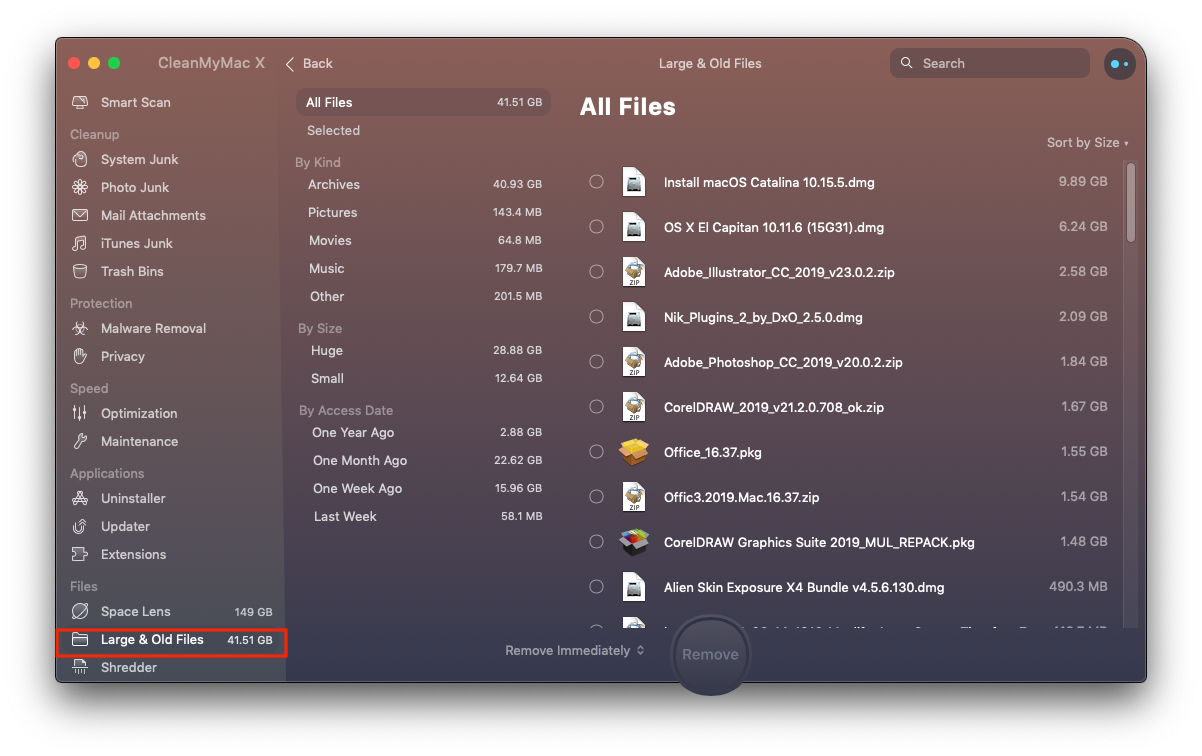Click the Search input field

pos(1000,64)
